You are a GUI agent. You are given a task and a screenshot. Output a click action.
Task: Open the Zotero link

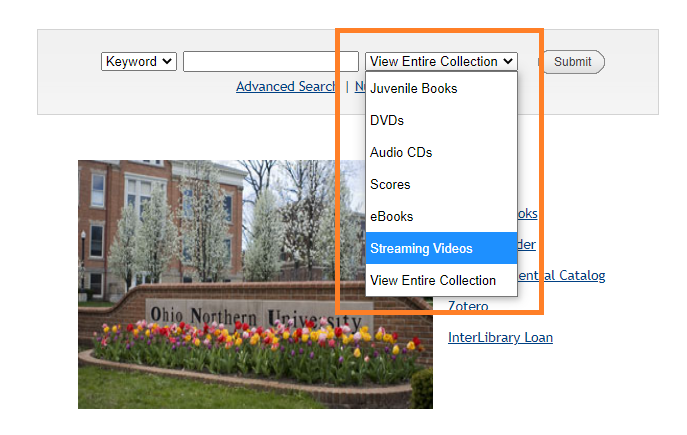(468, 305)
